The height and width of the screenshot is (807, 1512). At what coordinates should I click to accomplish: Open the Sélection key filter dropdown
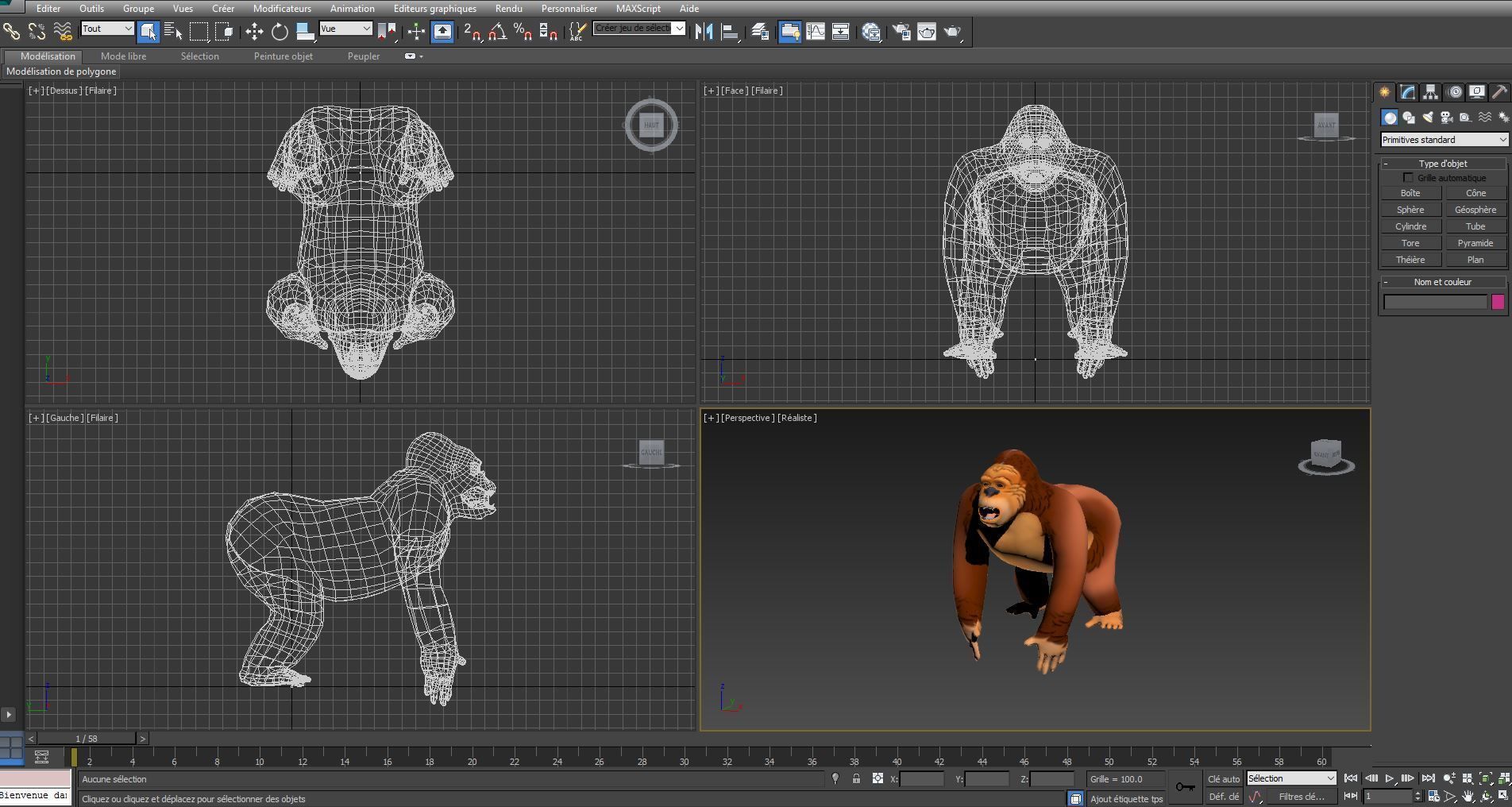[1291, 778]
